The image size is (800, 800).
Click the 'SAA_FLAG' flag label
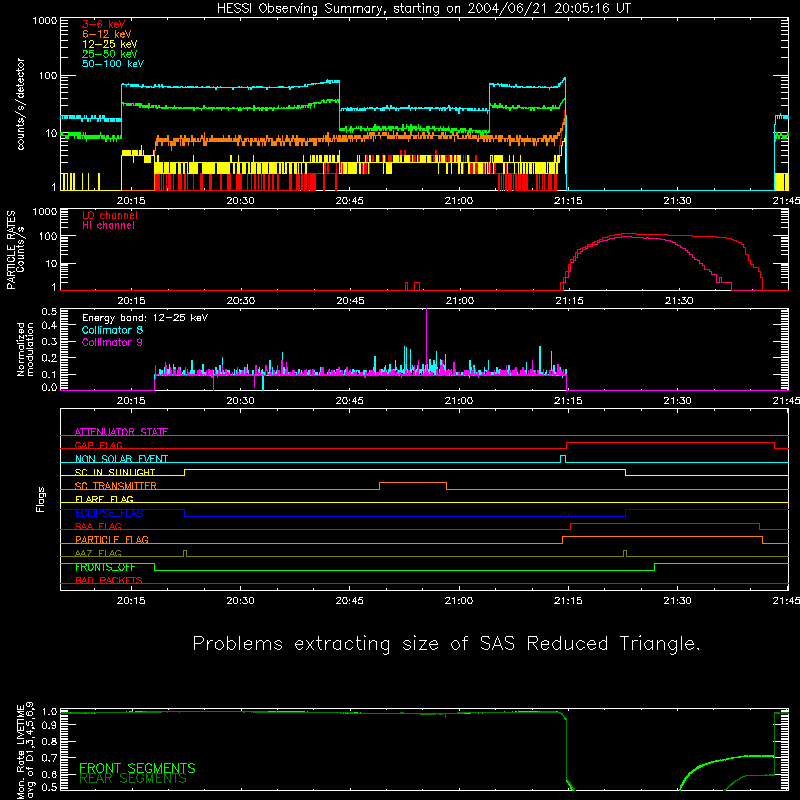pyautogui.click(x=98, y=526)
